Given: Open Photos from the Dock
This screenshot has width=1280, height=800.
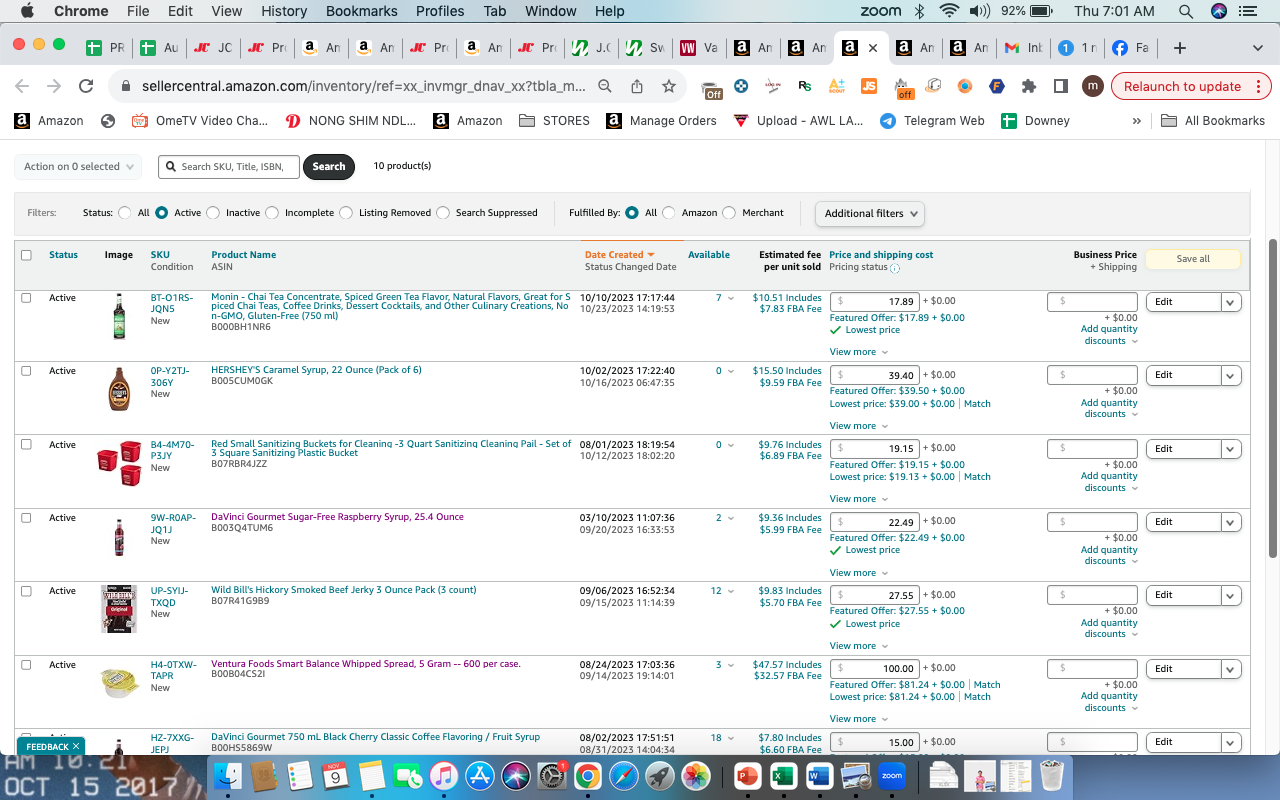Looking at the screenshot, I should 695,775.
